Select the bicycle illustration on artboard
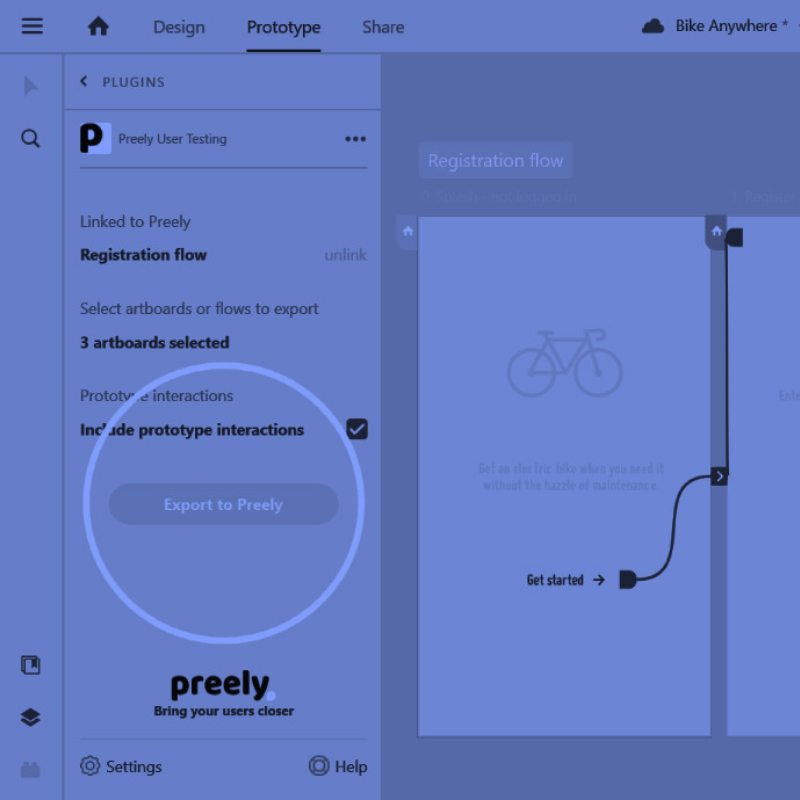Viewport: 800px width, 800px height. pos(564,363)
